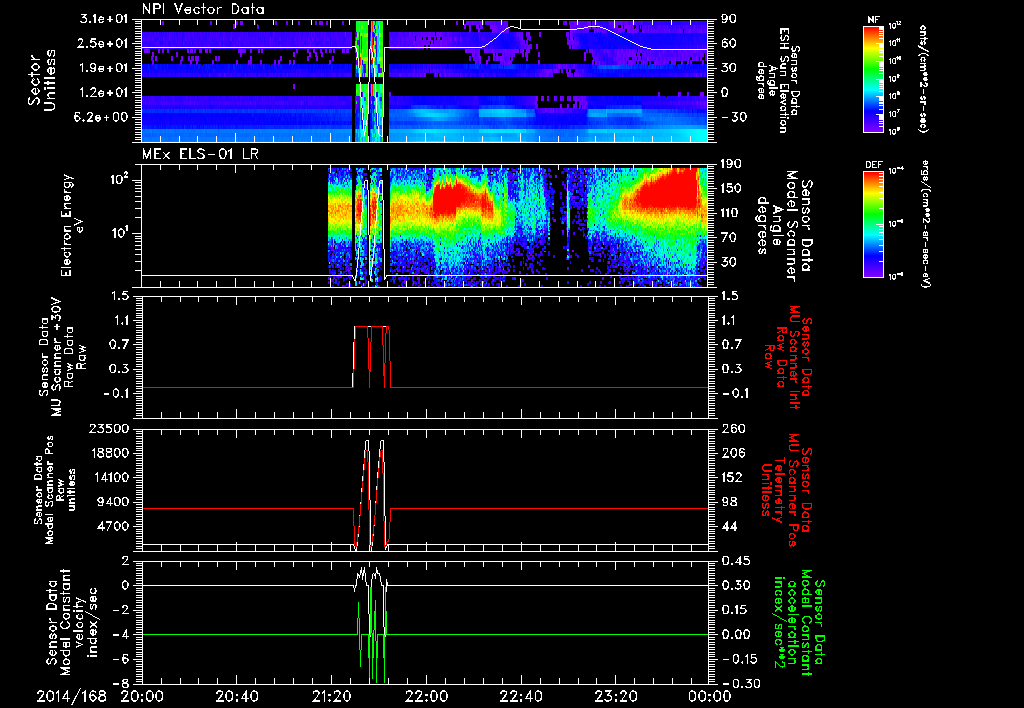
Task: Click the ESH Sun Elevation Angle axis label
Action: click(x=777, y=80)
